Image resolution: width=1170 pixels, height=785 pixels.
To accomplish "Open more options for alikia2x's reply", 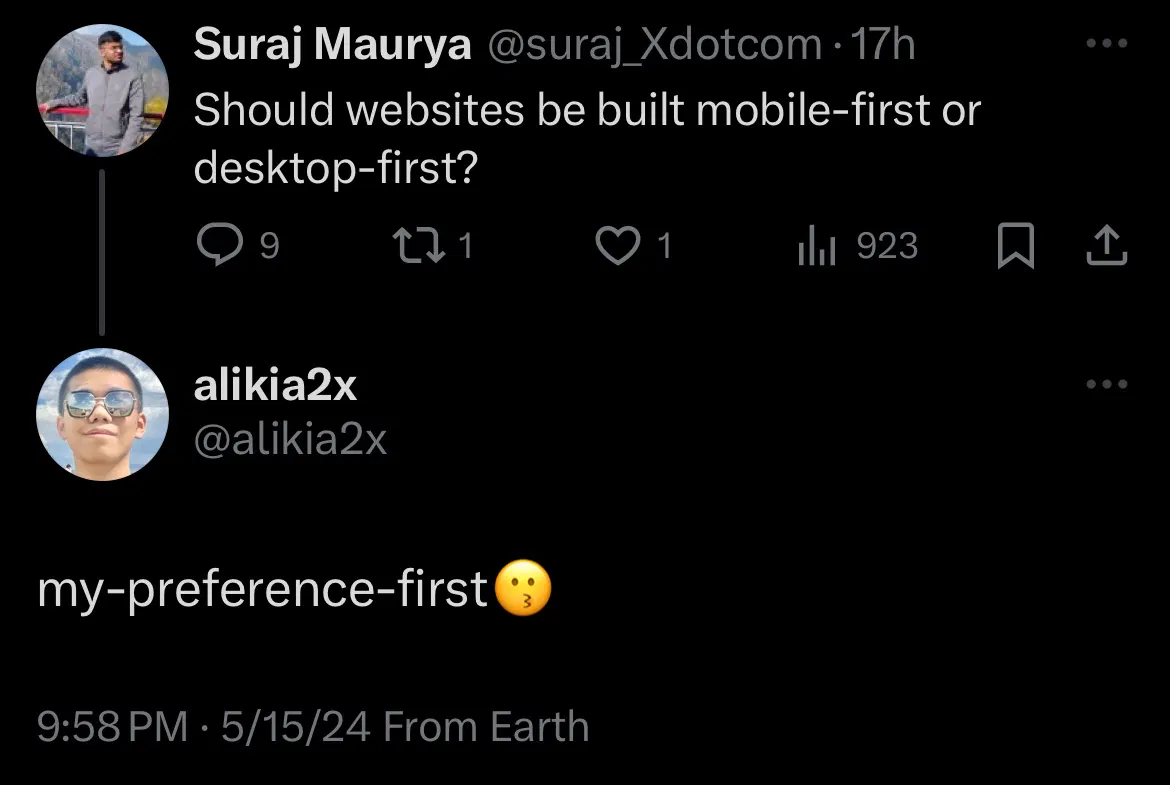I will point(1106,385).
